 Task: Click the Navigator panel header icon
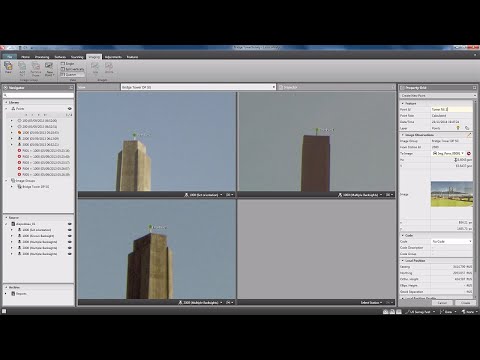pos(6,88)
